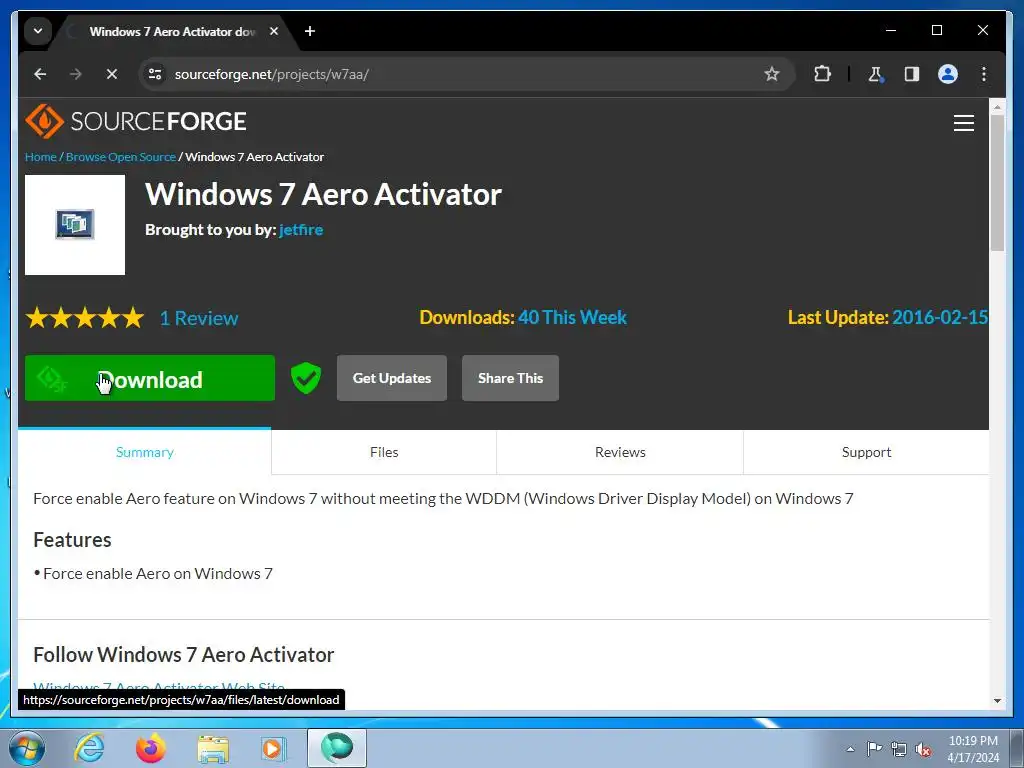1024x768 pixels.
Task: Launch Internet Explorer from taskbar
Action: (89, 748)
